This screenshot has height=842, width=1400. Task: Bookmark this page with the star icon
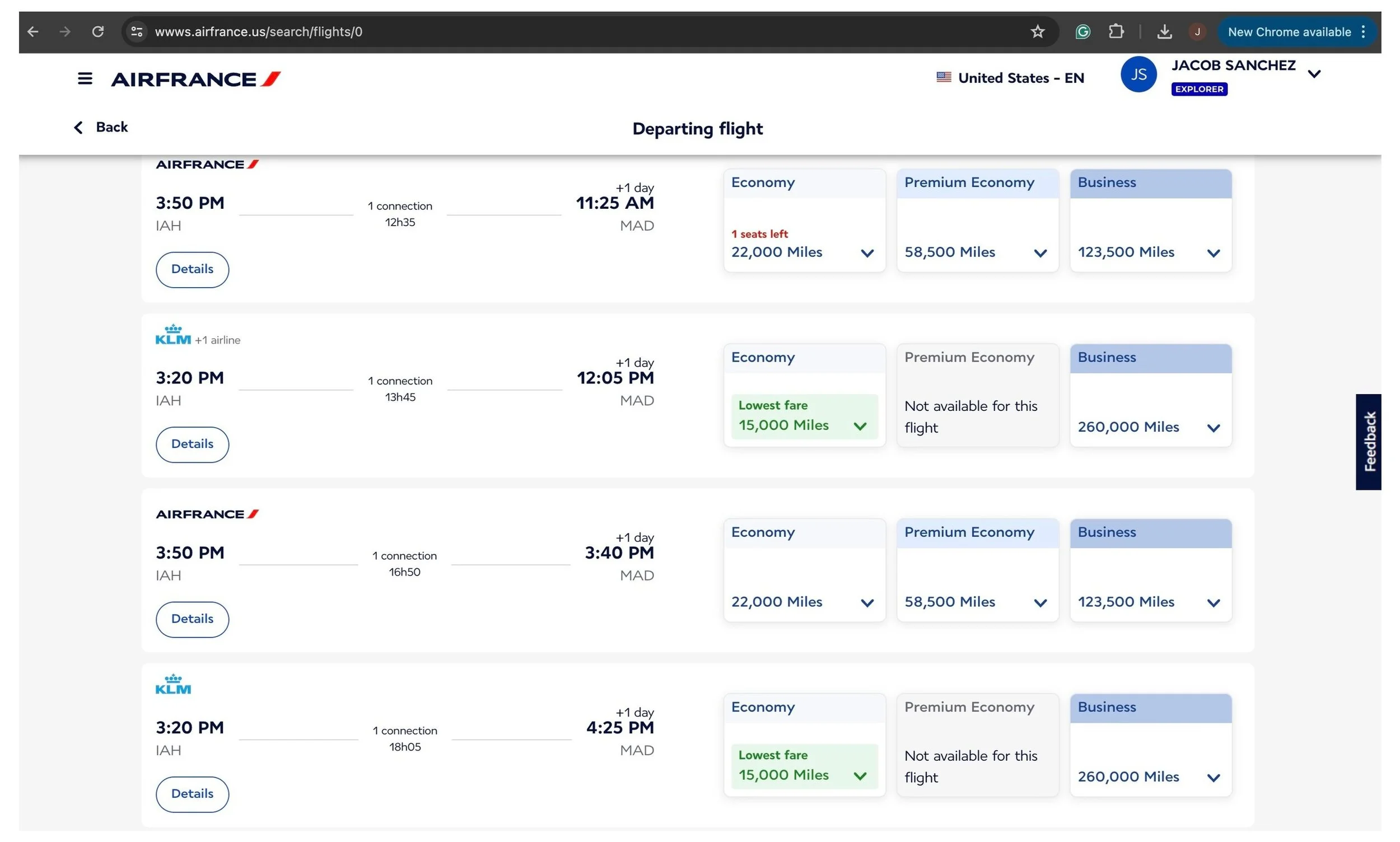tap(1037, 32)
